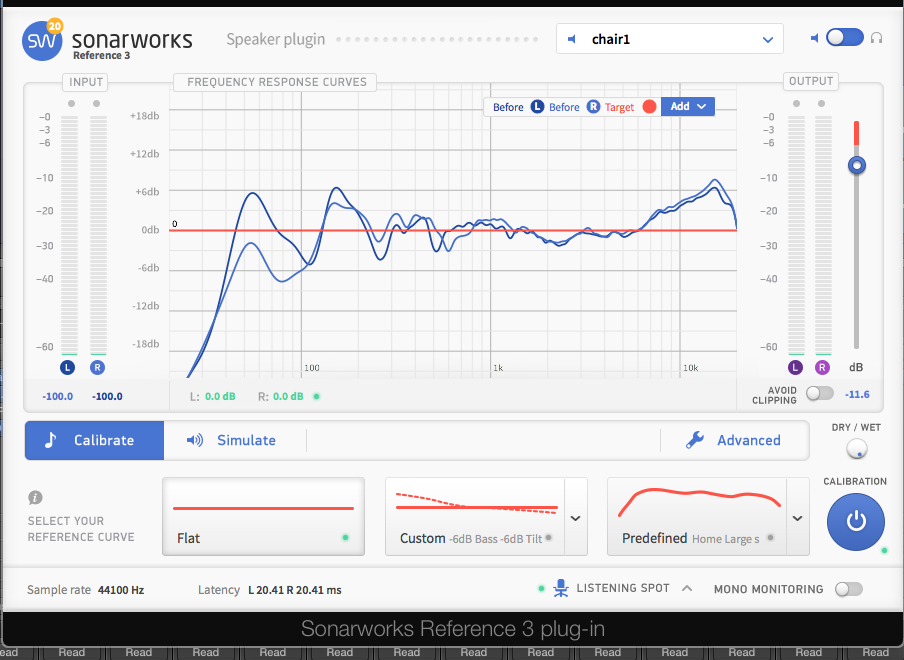The width and height of the screenshot is (904, 660).
Task: Toggle the Before R curve badge
Action: pos(593,107)
